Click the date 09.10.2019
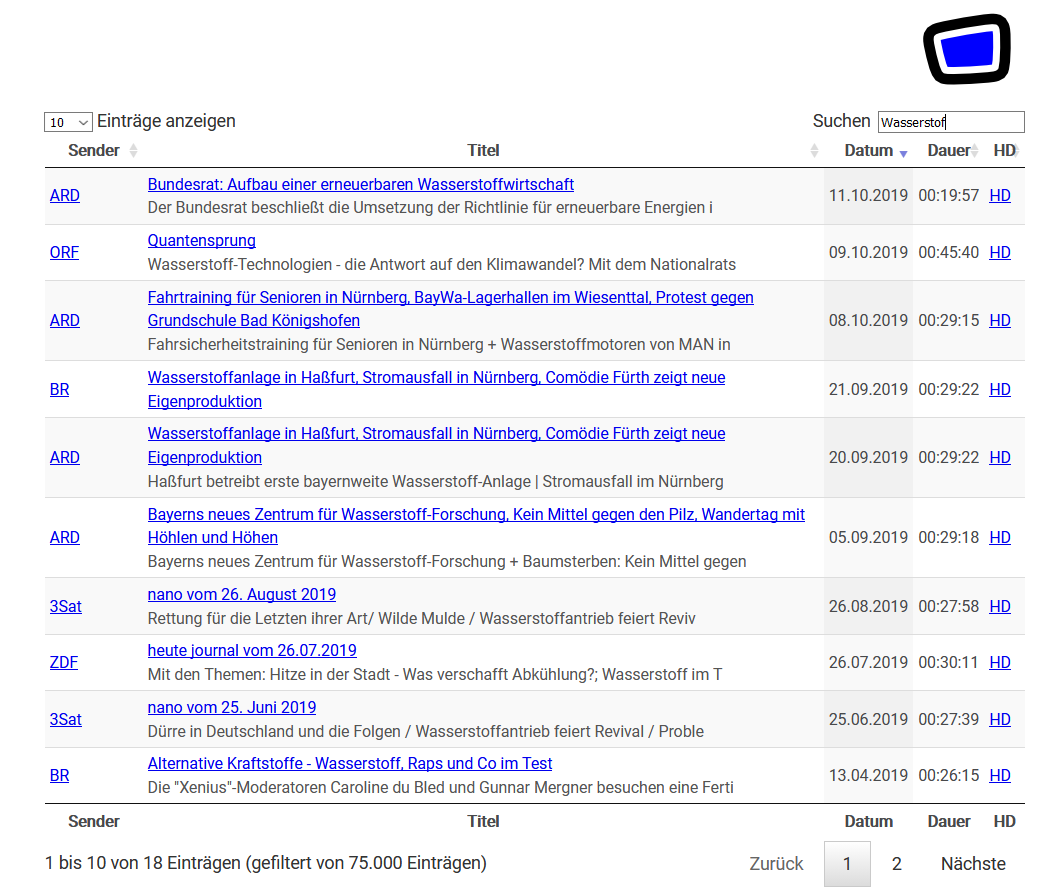 point(868,252)
